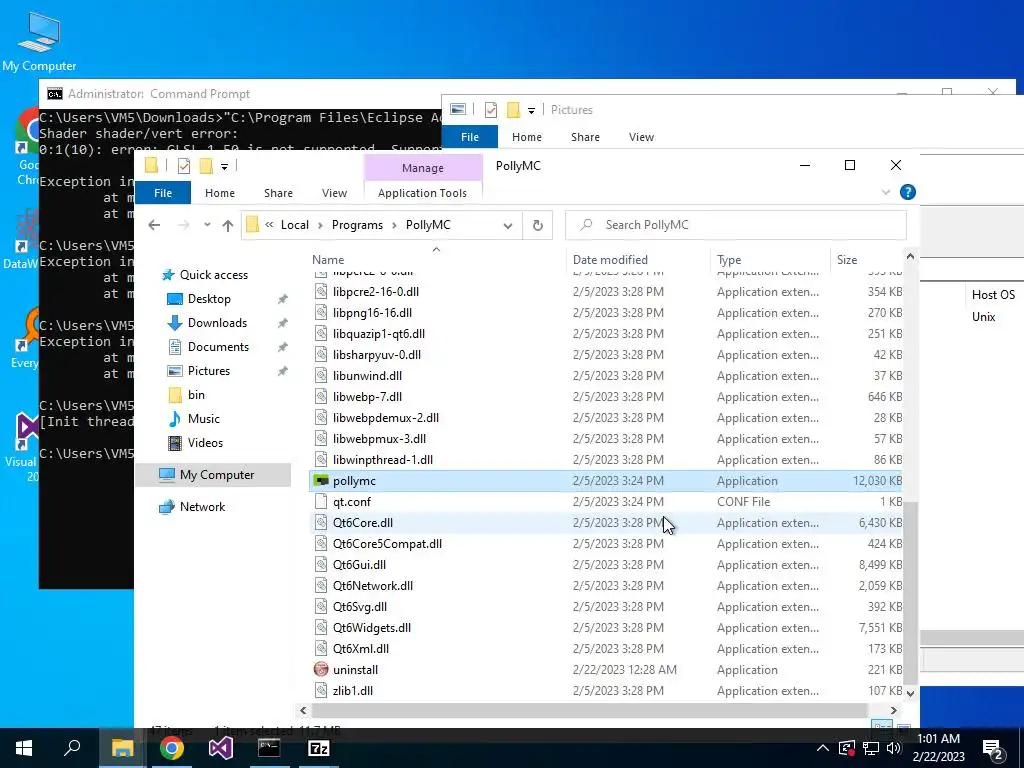
Task: Click the Properties icon in PollyMC title bar
Action: pyautogui.click(x=184, y=166)
